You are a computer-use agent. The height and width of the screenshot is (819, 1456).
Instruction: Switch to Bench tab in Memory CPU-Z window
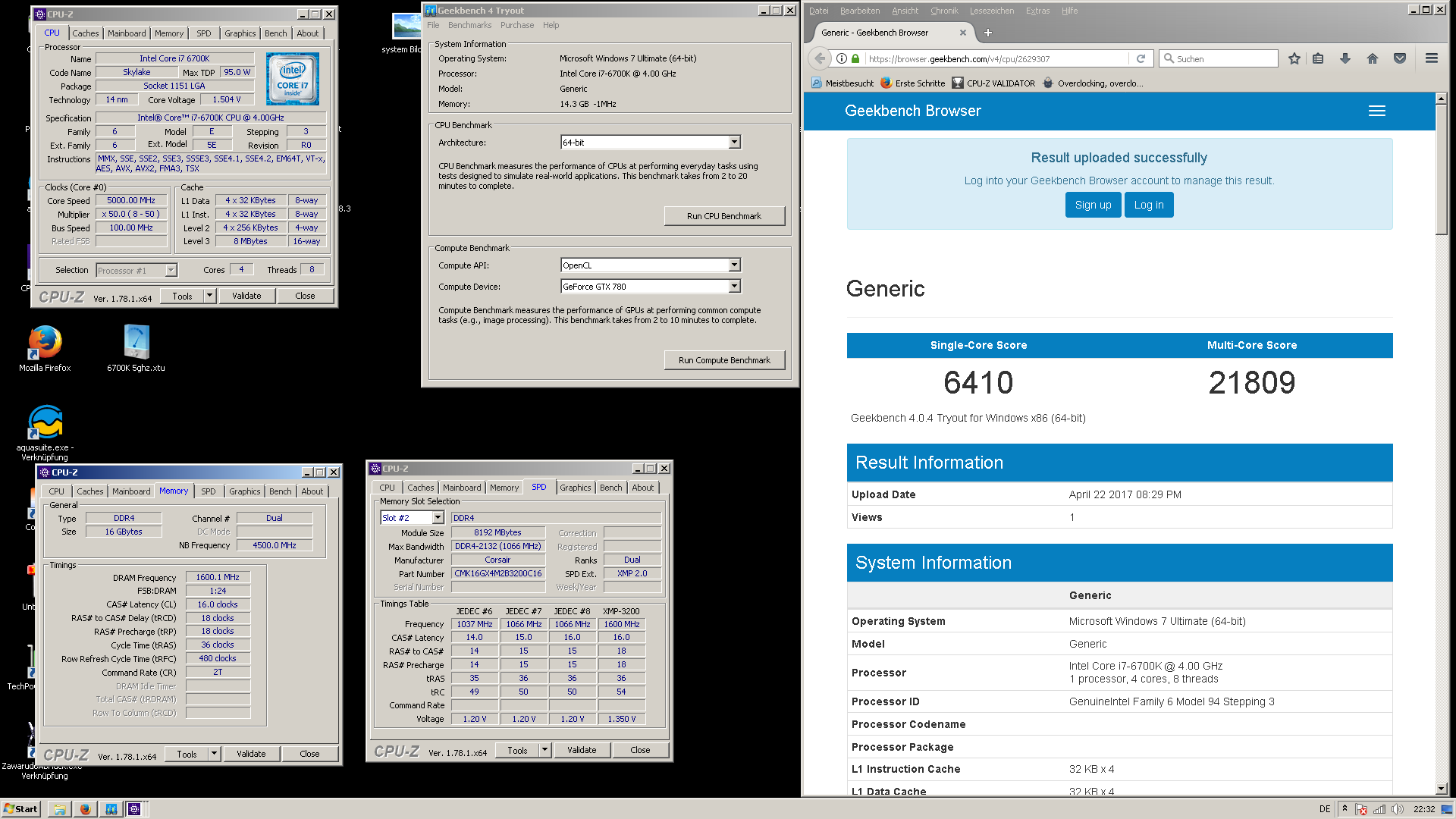click(281, 491)
